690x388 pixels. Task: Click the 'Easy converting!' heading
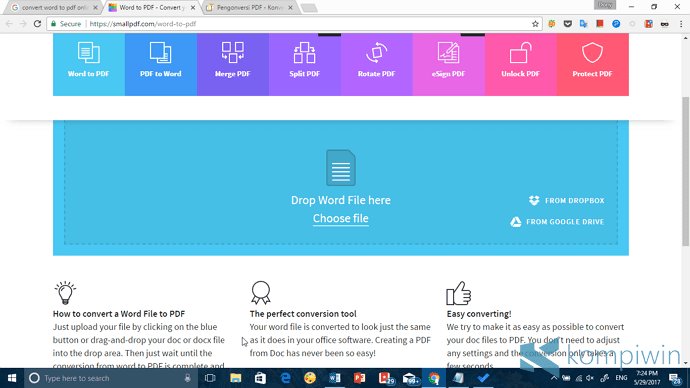click(x=479, y=314)
